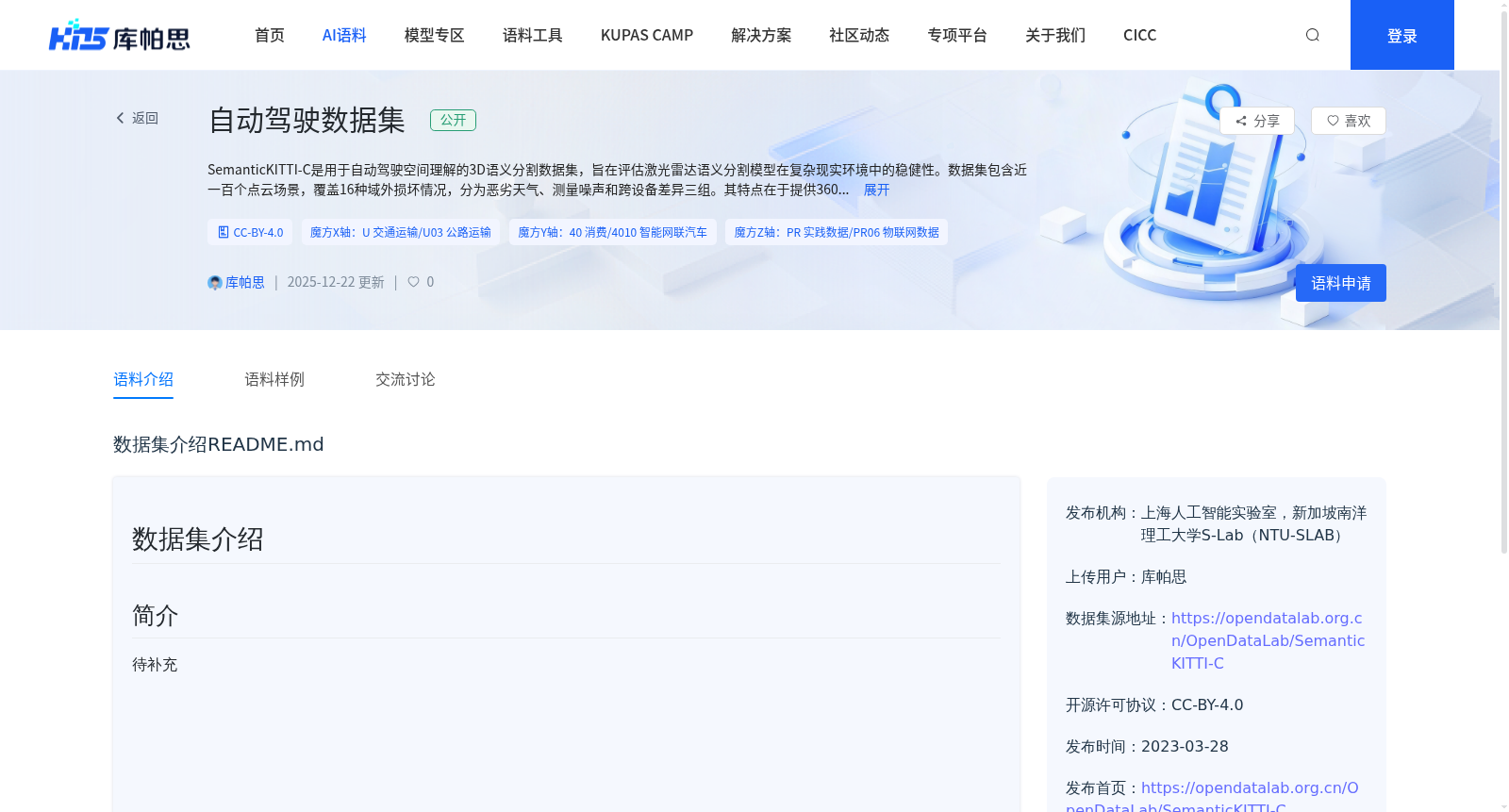Click the 魔方X轴 U 交通运输 tag
Viewport: 1509px width, 812px height.
tap(401, 232)
